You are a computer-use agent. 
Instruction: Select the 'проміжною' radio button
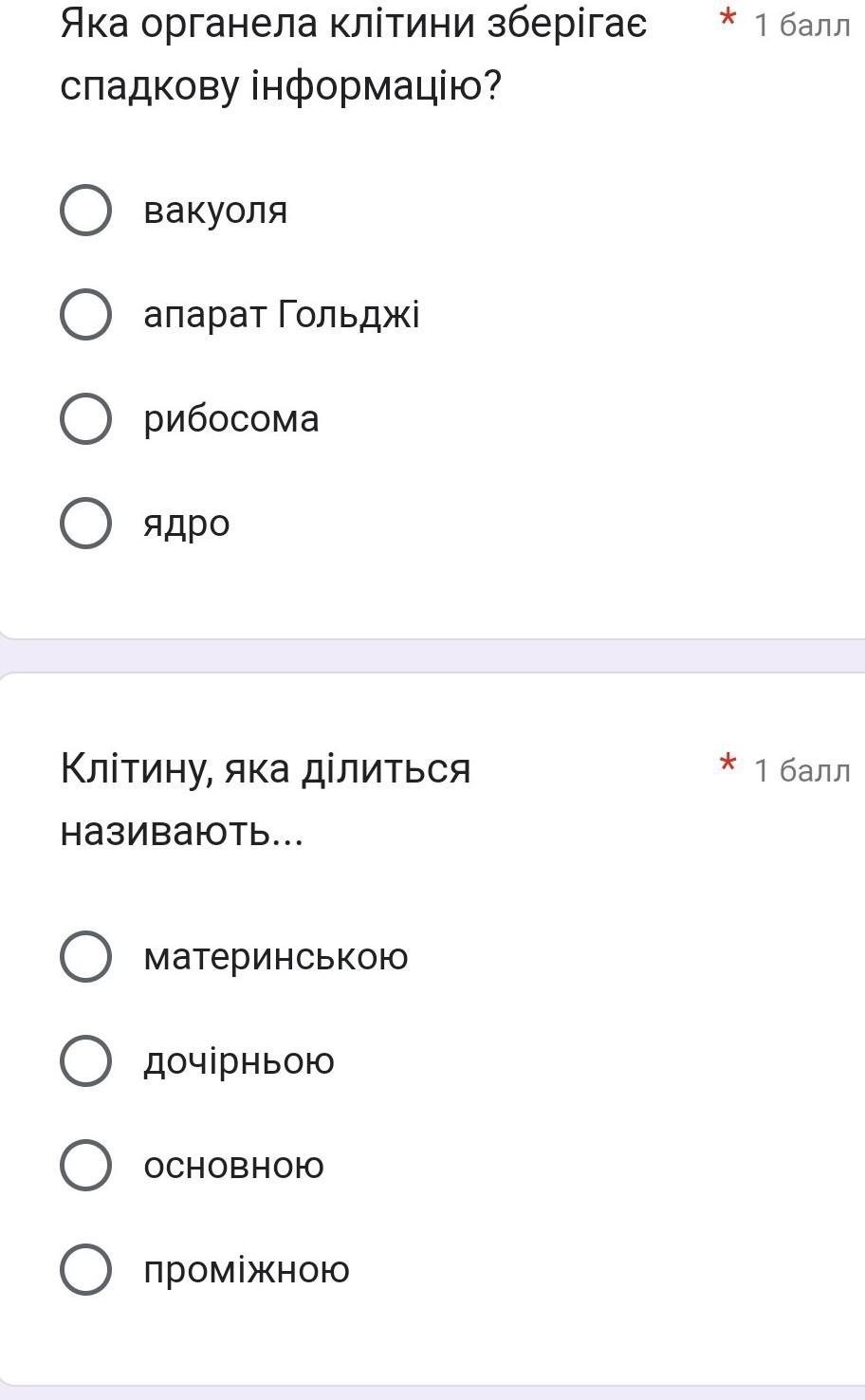tap(86, 1269)
